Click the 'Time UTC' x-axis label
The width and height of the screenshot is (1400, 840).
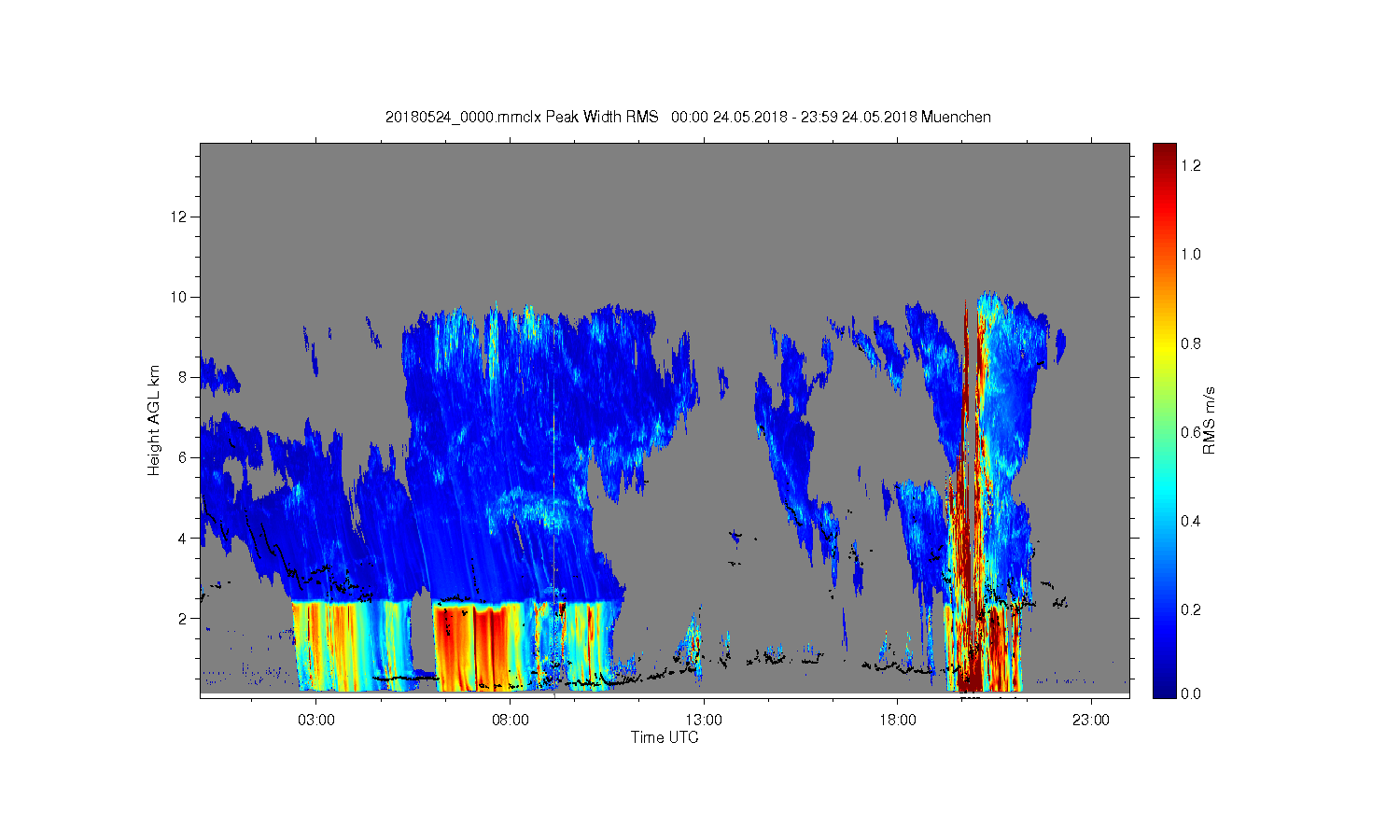tap(665, 737)
